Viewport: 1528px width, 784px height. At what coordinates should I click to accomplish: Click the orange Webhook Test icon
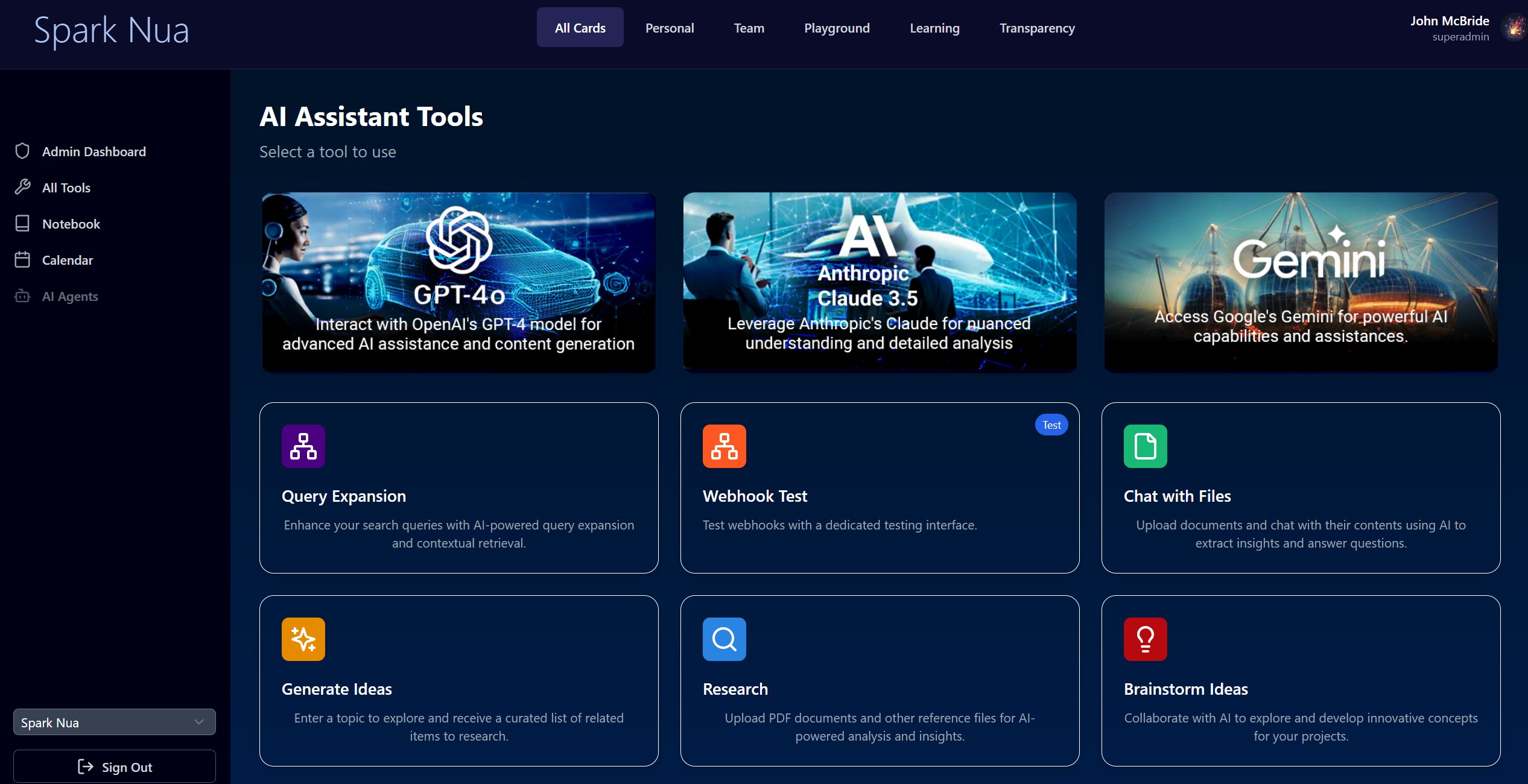point(724,446)
